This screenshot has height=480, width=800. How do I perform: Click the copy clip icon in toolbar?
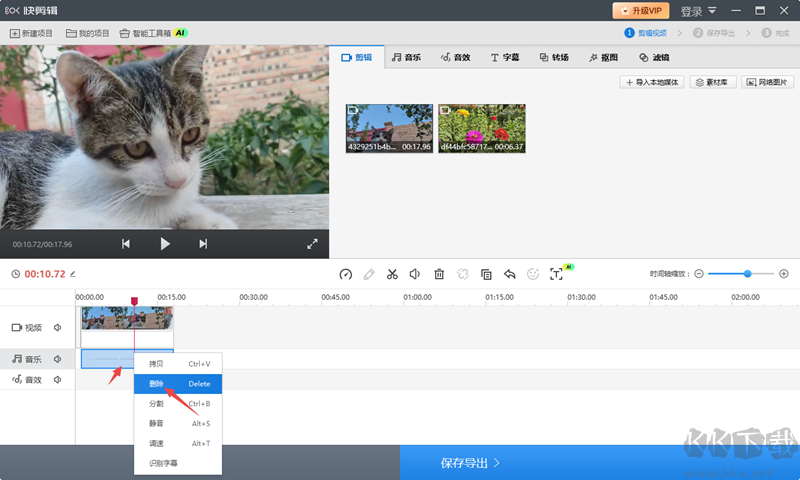[486, 274]
